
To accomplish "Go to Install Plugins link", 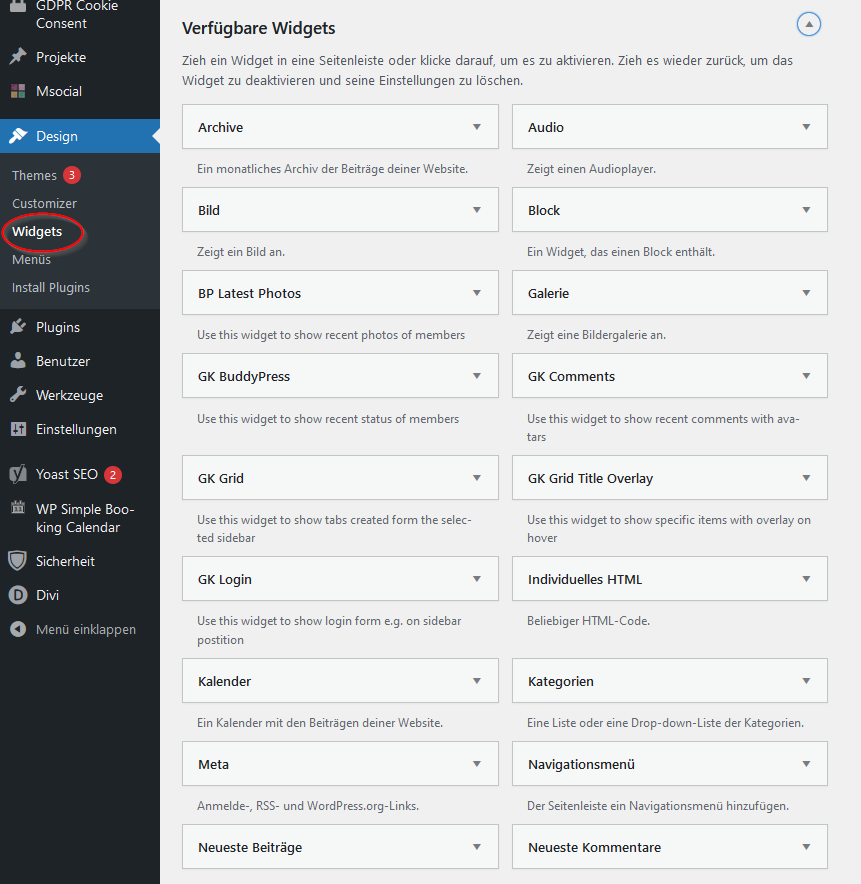I will tap(51, 287).
